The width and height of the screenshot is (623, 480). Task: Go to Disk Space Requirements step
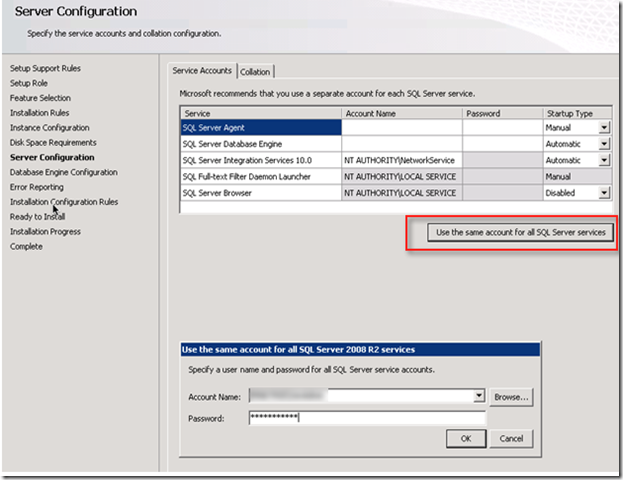[53, 142]
